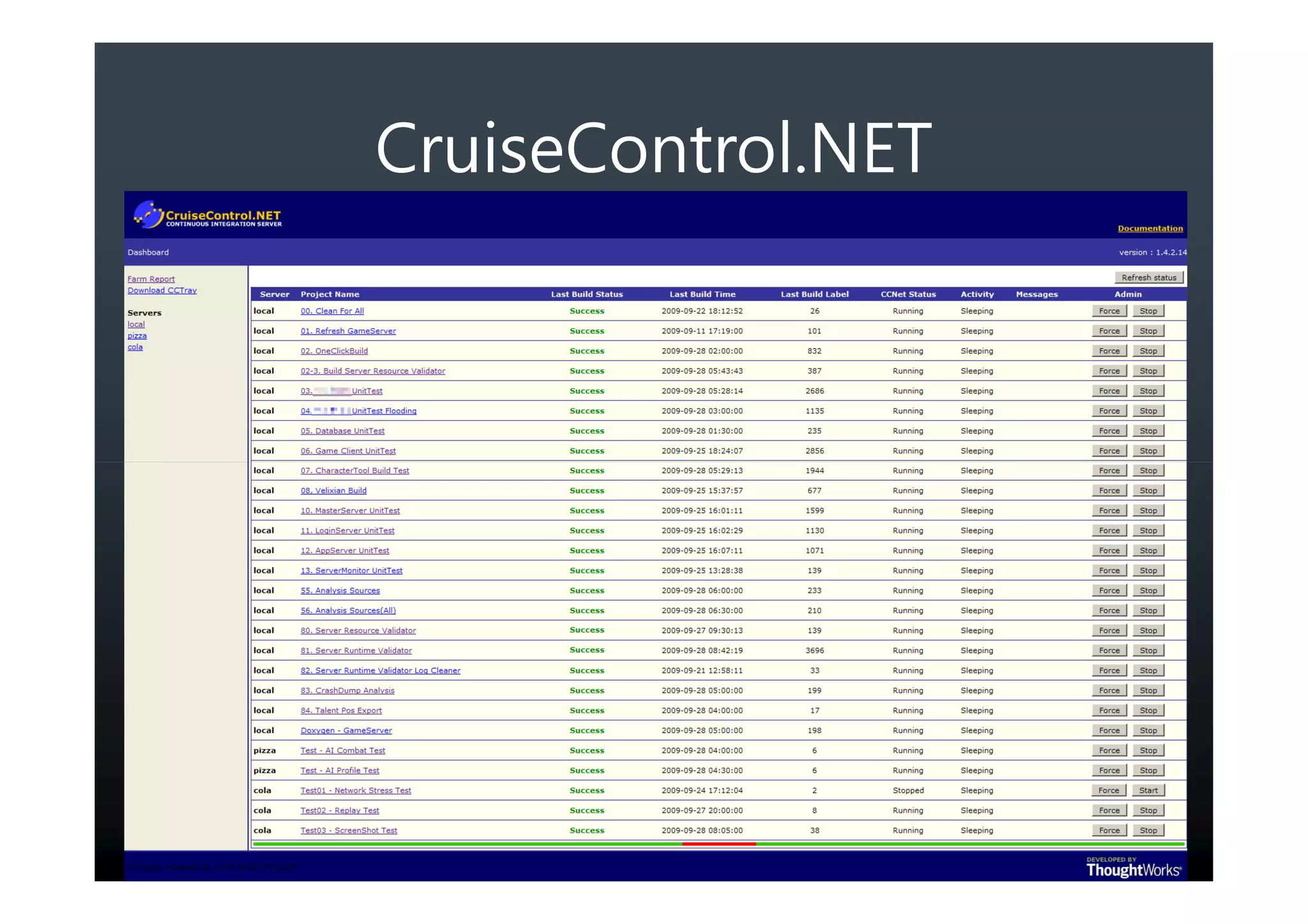The width and height of the screenshot is (1308, 924).
Task: Force build for 00. Clean For All
Action: coord(1109,311)
